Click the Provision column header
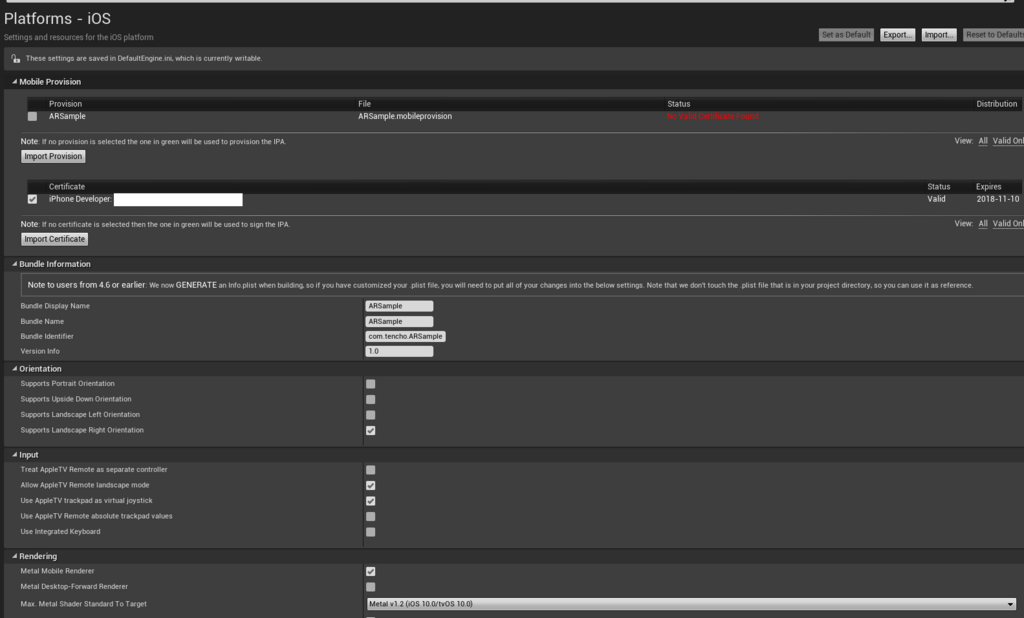1024x618 pixels. [x=65, y=104]
